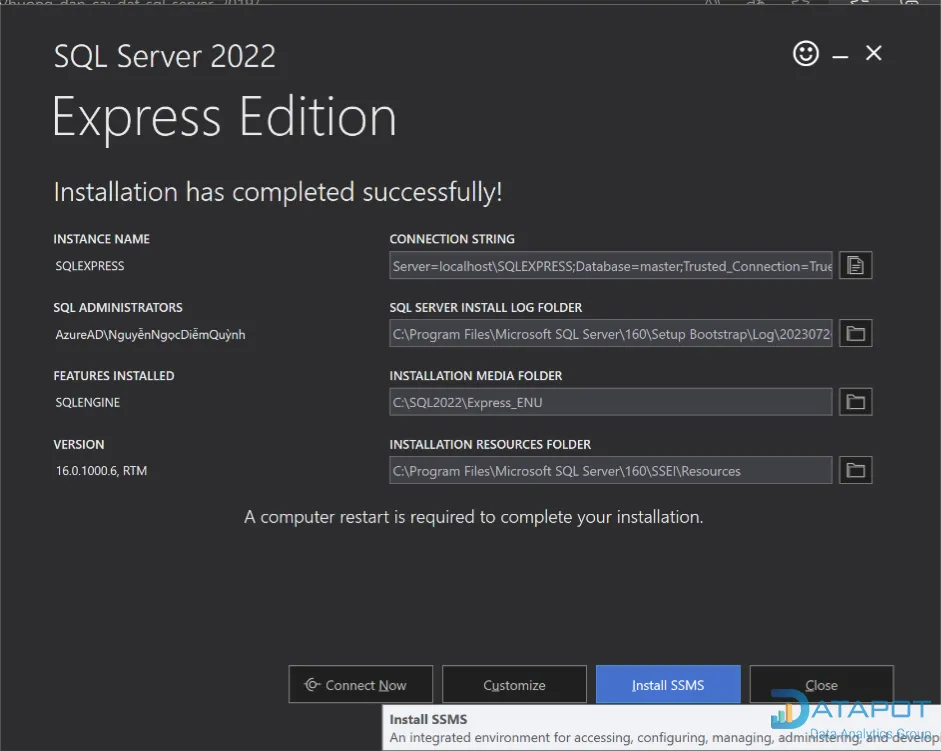Viewport: 941px width, 751px height.
Task: Click the SQL ADMINISTRATORS label
Action: click(118, 307)
